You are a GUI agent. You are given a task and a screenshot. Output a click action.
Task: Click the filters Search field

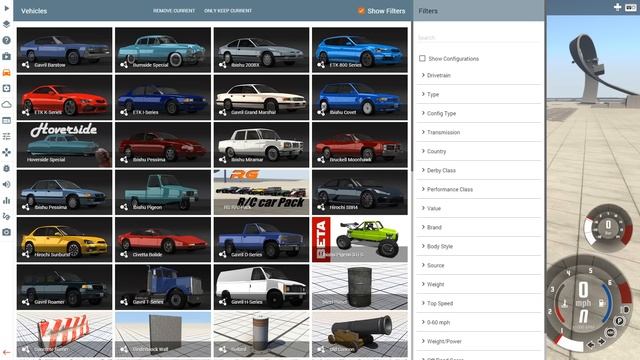coord(479,38)
